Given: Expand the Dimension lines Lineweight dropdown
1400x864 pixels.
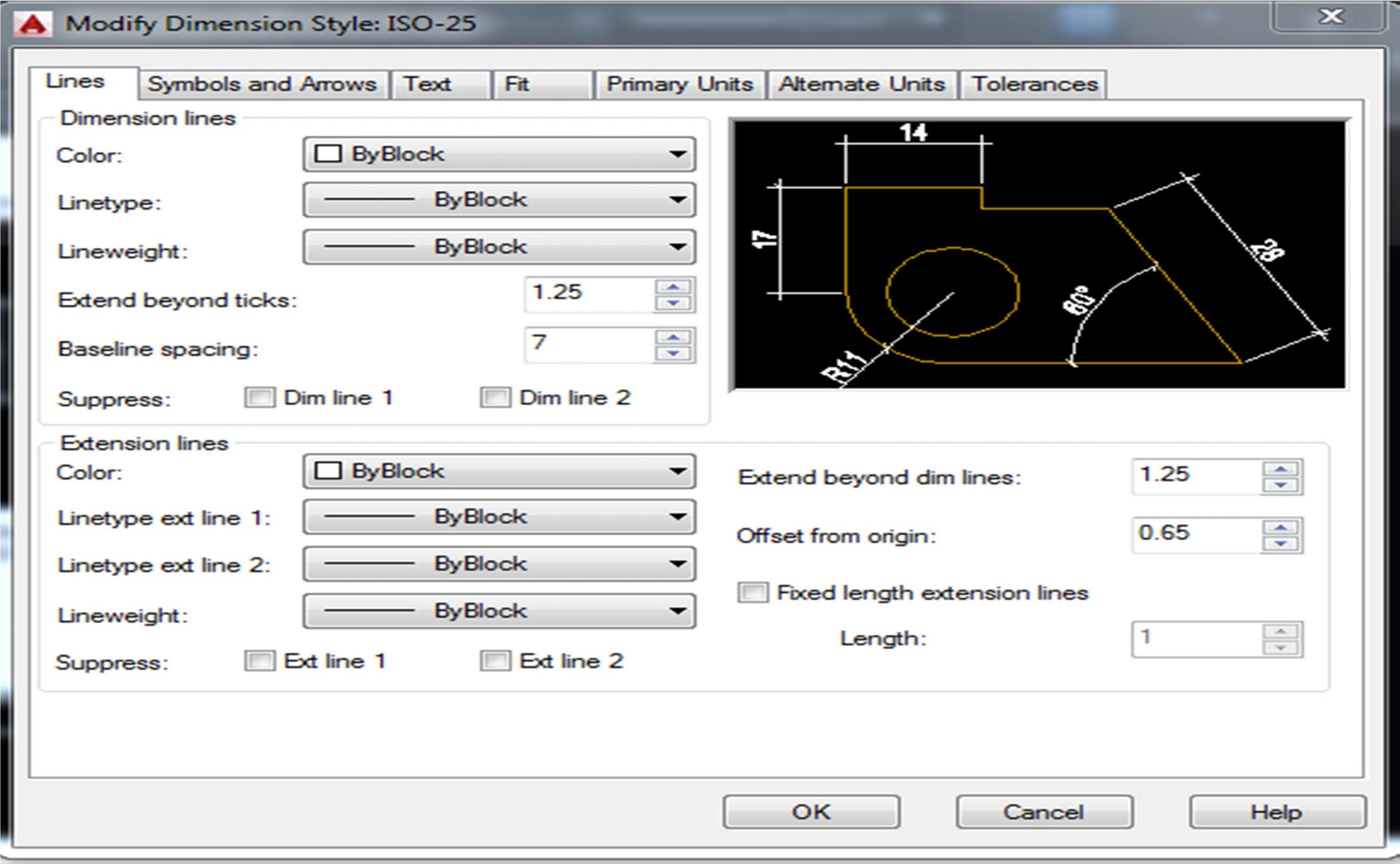Looking at the screenshot, I should (x=499, y=247).
